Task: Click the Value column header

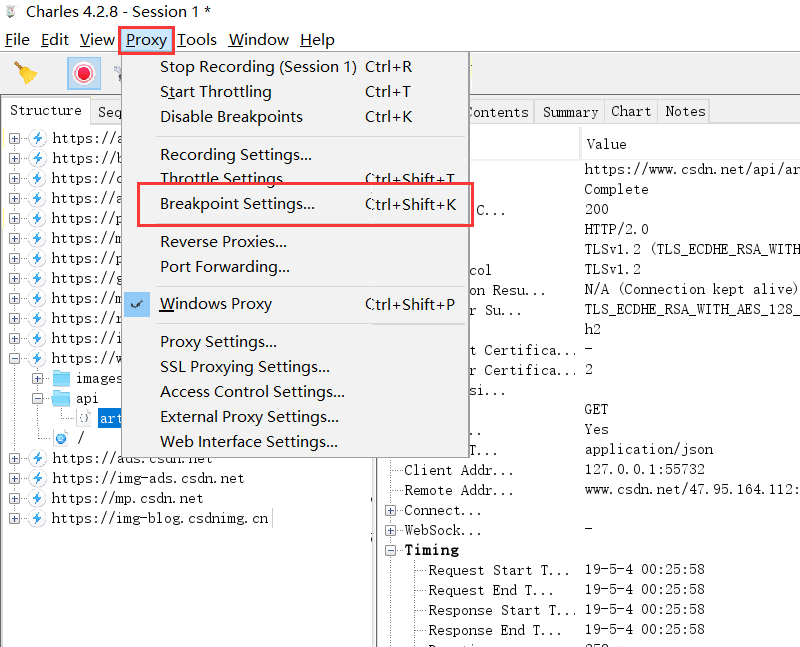Action: pyautogui.click(x=607, y=144)
